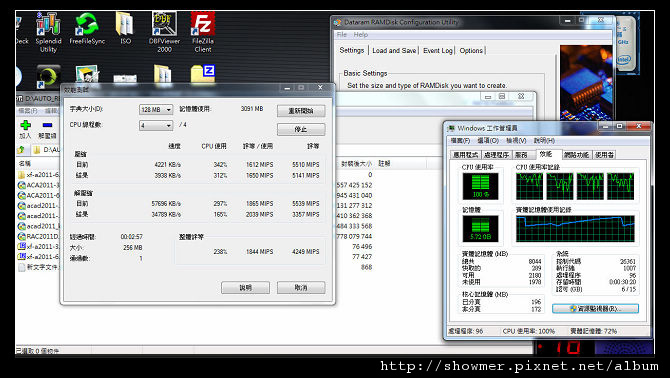
Task: Click the D:\AU address path field in 7-Zip
Action: pos(46,149)
